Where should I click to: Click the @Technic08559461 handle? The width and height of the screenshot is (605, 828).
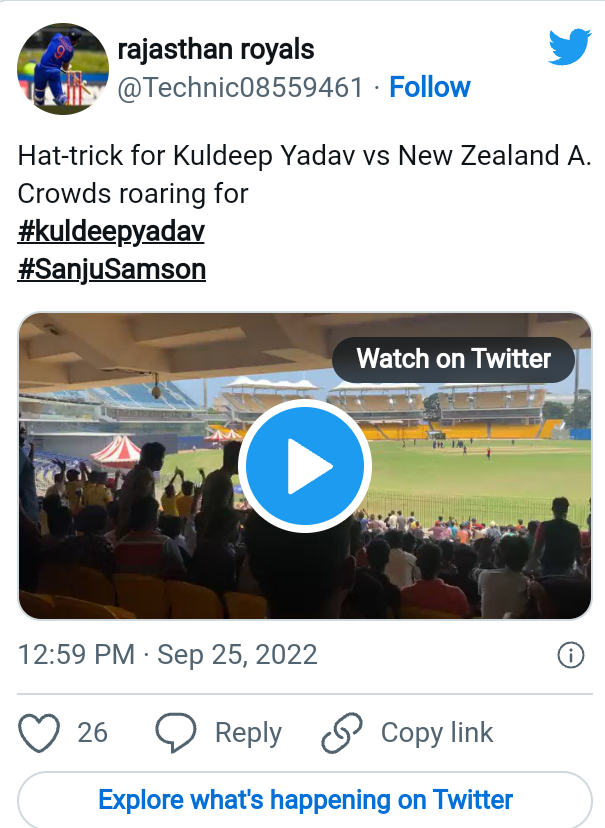click(x=240, y=88)
